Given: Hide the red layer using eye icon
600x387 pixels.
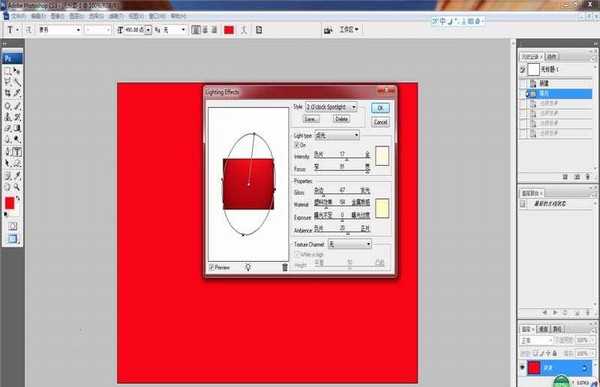Looking at the screenshot, I should pyautogui.click(x=522, y=367).
